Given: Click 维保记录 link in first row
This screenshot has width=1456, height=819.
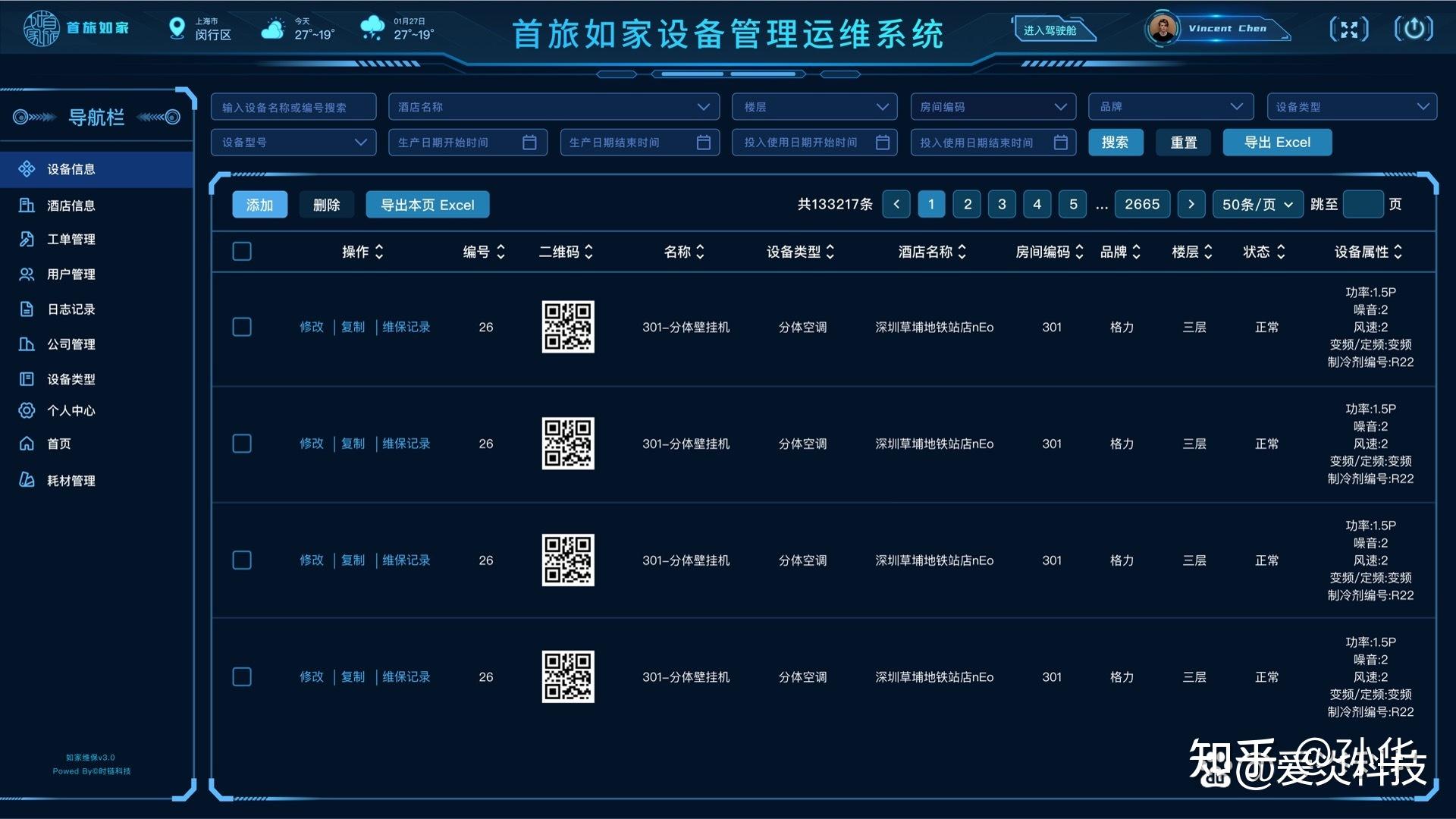Looking at the screenshot, I should click(406, 327).
